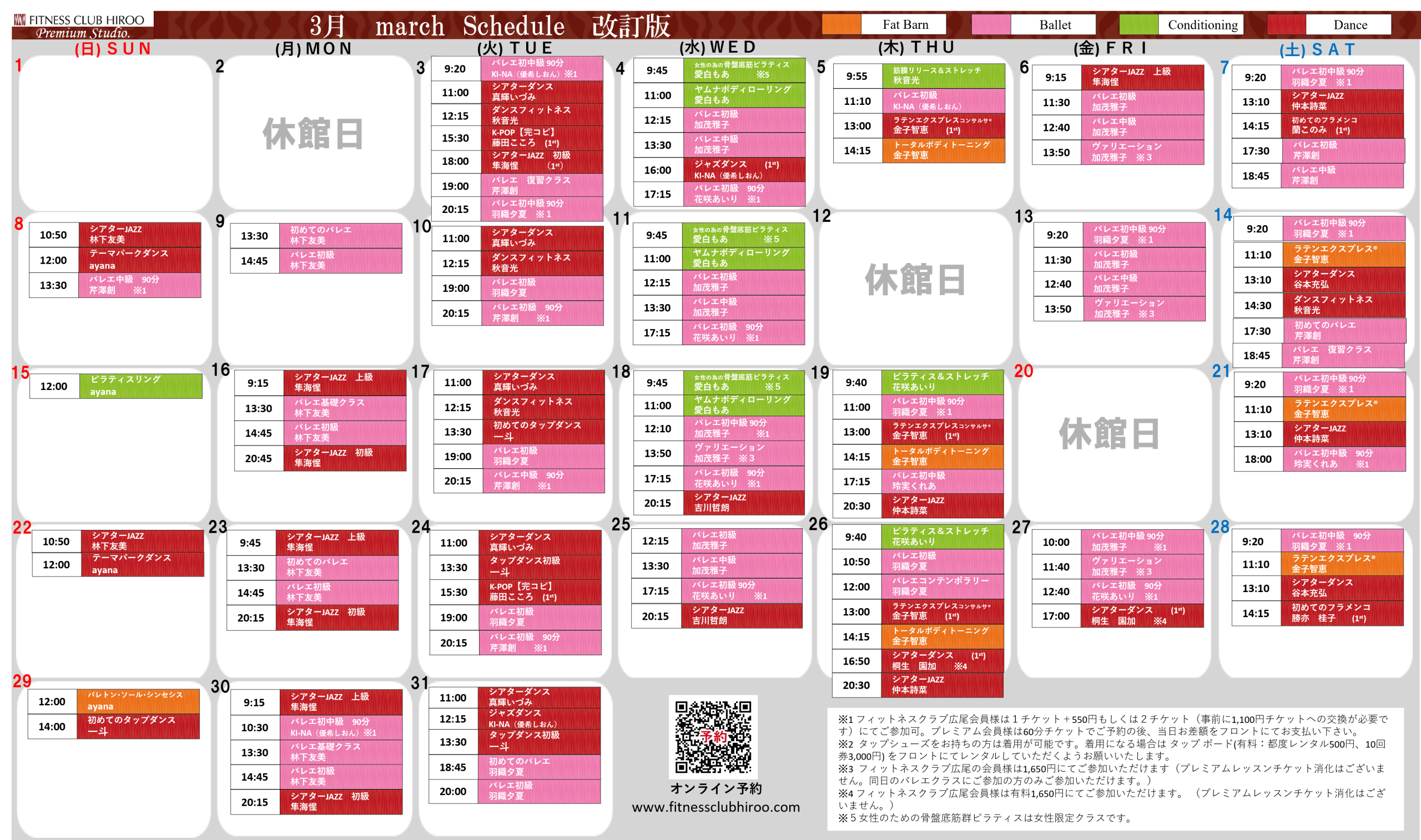Select ピラティスリング class on March 15
1421x840 pixels.
pos(140,386)
